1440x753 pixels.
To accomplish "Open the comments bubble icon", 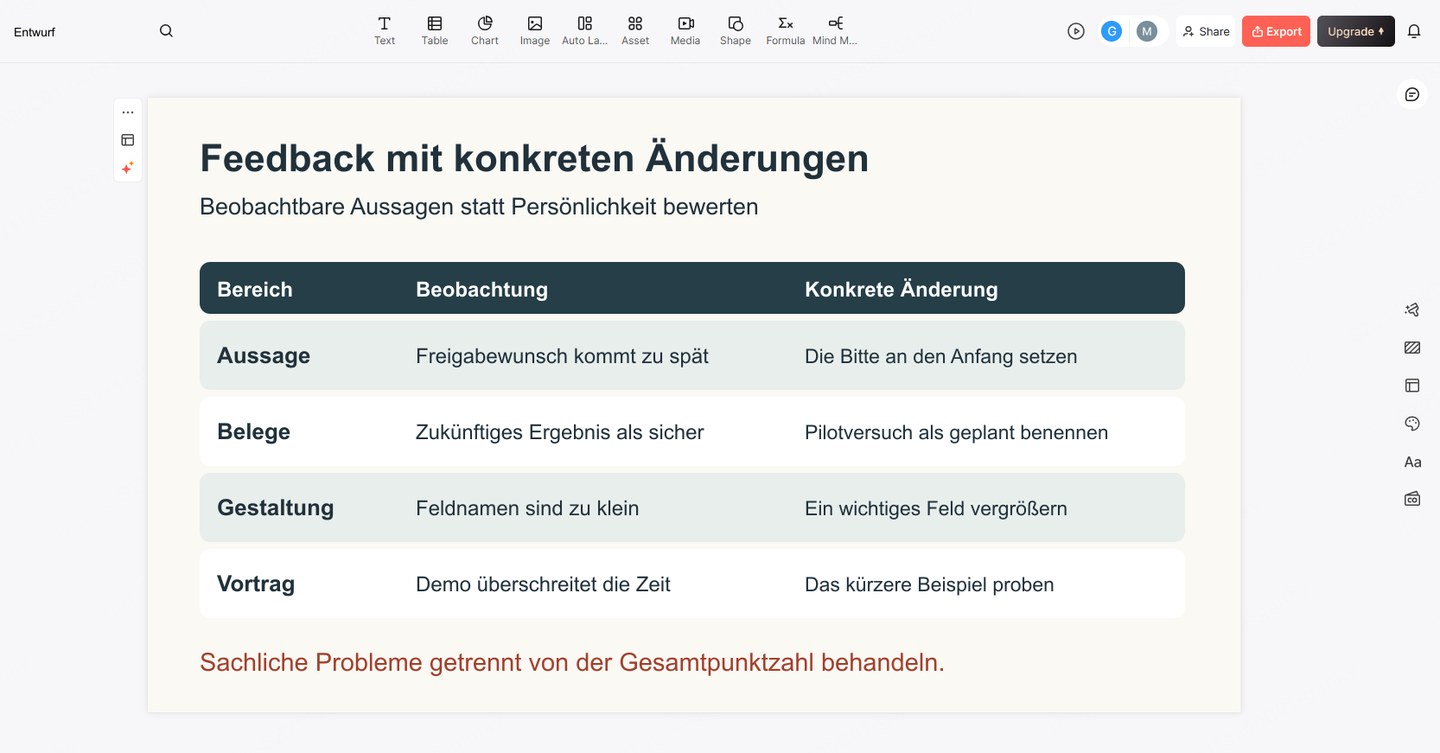I will 1412,94.
